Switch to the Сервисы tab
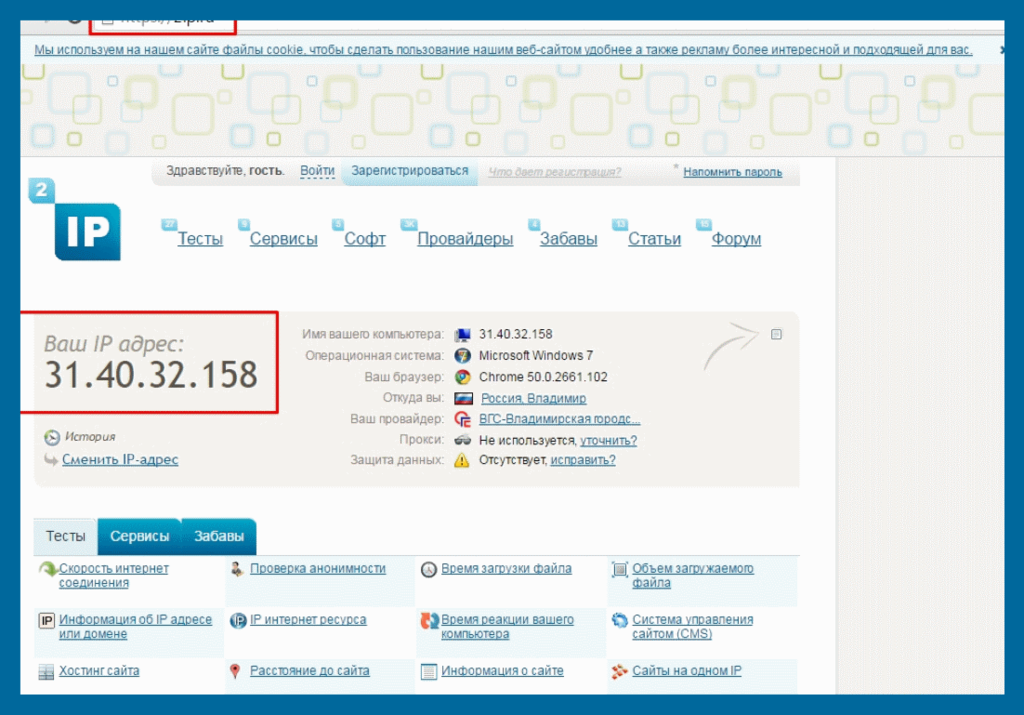 (139, 536)
